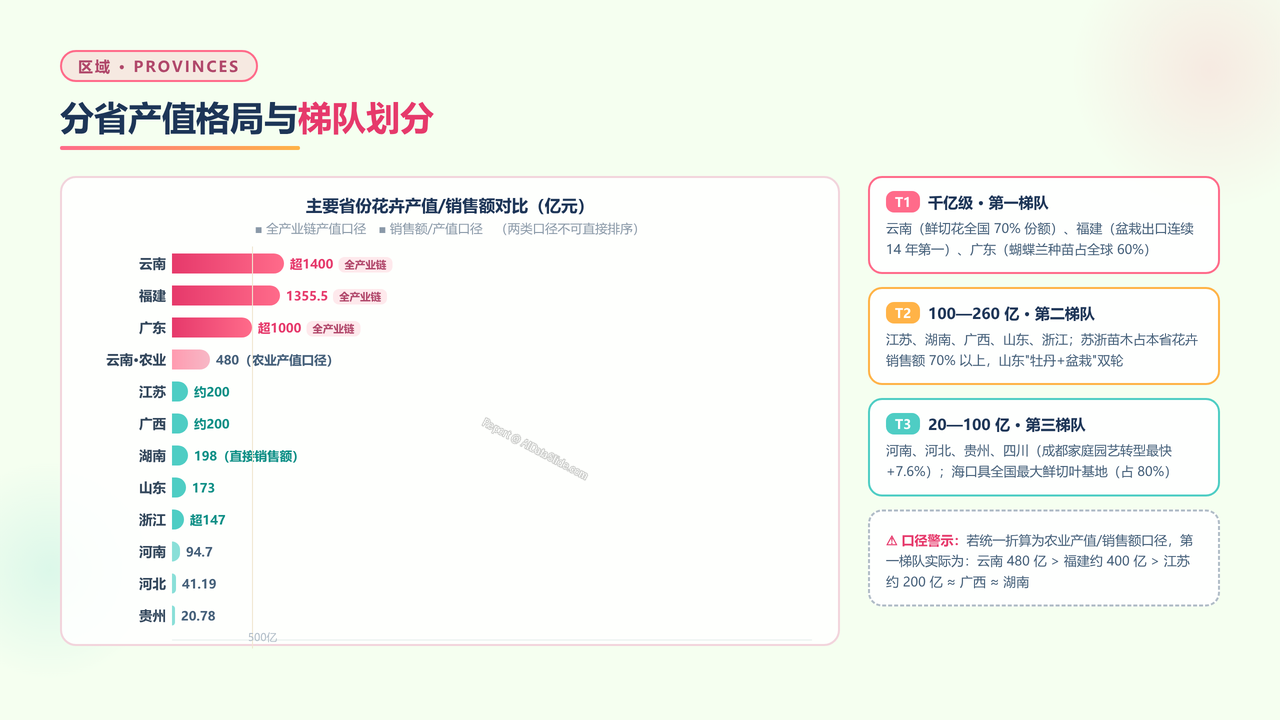Screen dimensions: 1280x720
Task: Click the value label 94.7
Action: pos(199,552)
